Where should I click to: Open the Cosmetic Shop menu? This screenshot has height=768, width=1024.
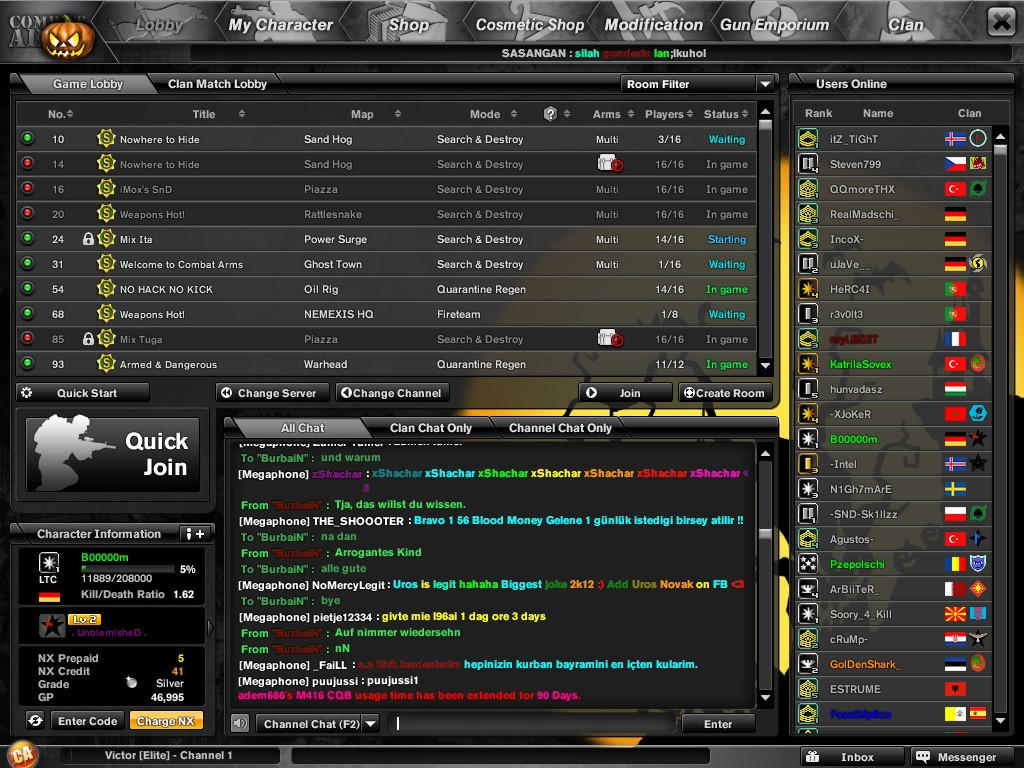(529, 25)
